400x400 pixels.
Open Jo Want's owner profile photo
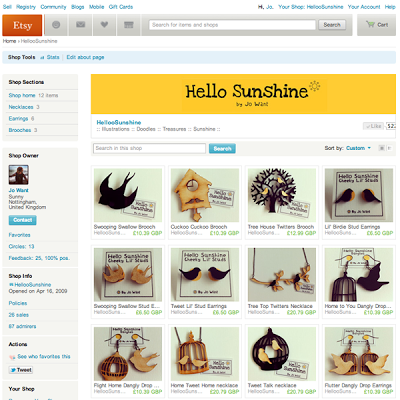[18, 175]
